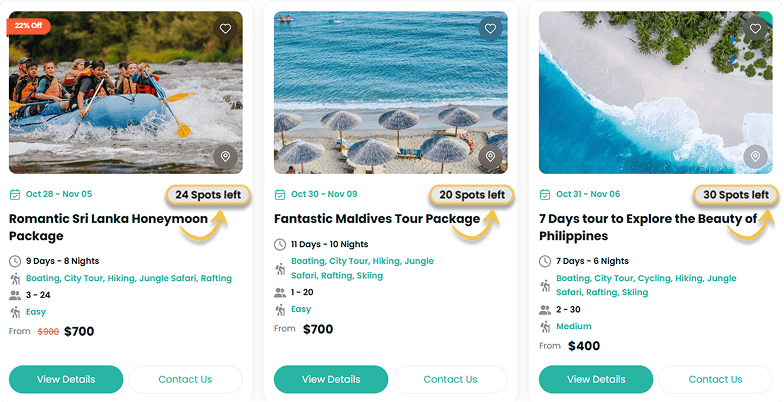The width and height of the screenshot is (784, 402).
Task: Toggle wishlist heart on Philippines tour card
Action: pos(755,29)
